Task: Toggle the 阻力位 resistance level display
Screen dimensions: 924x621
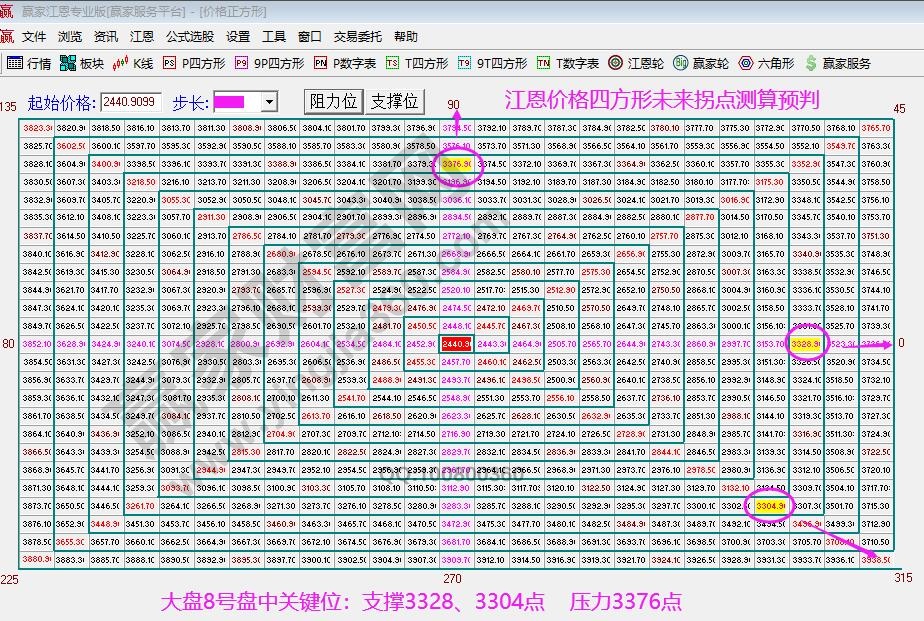Action: coord(334,102)
